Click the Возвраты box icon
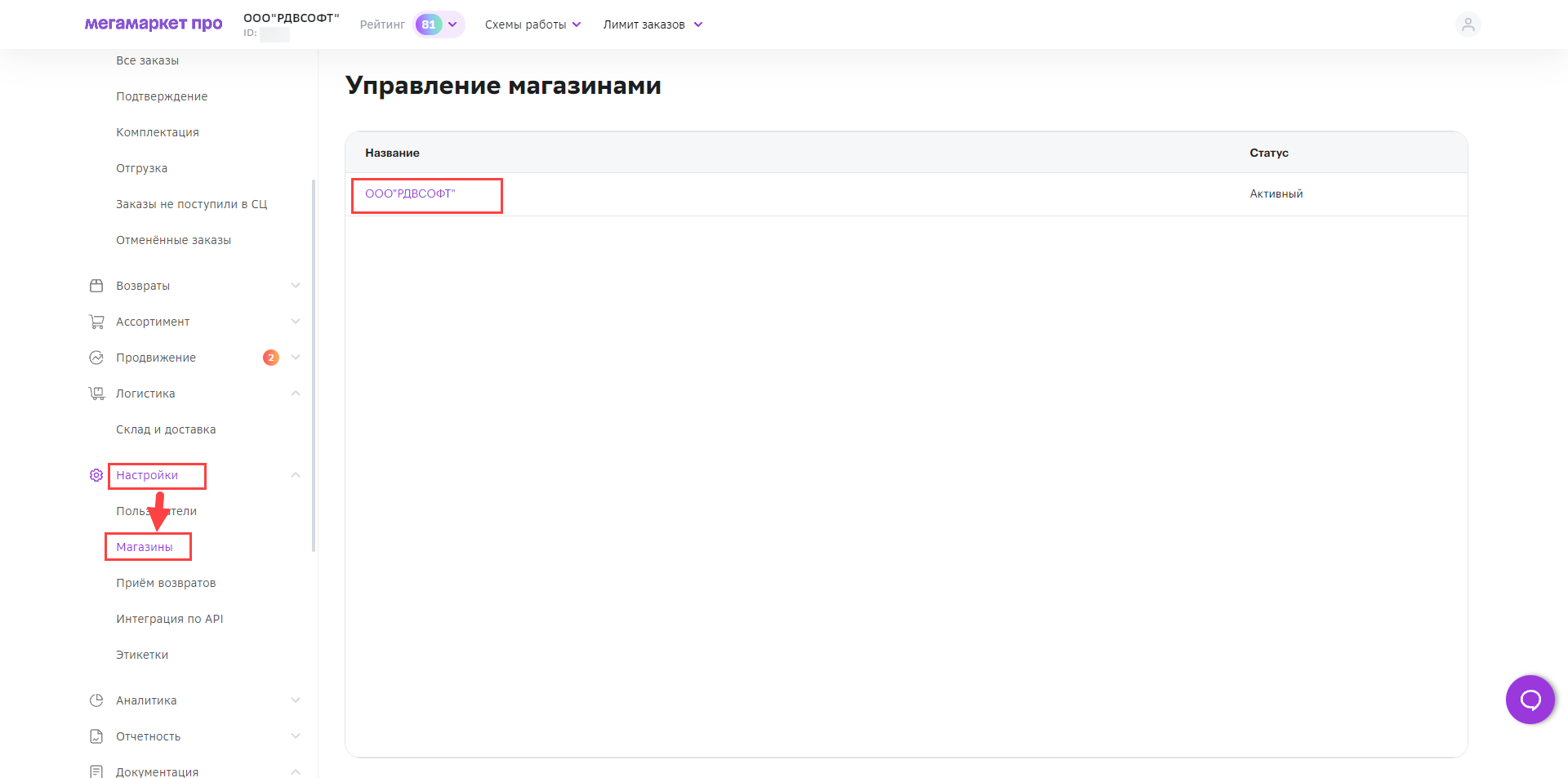Screen dimensions: 1568x778 pos(96,286)
